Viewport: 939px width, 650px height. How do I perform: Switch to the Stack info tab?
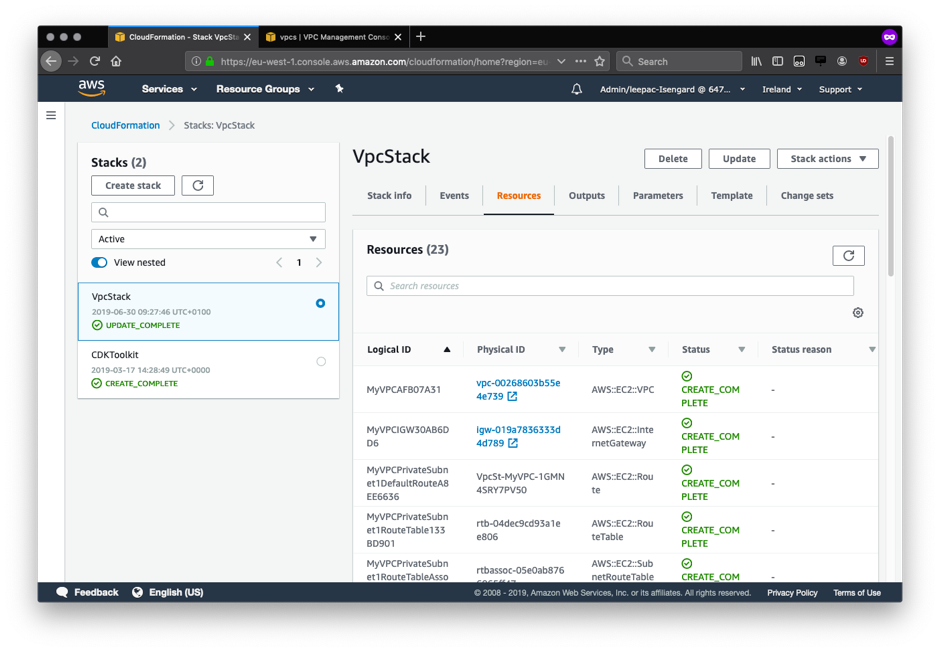click(389, 195)
